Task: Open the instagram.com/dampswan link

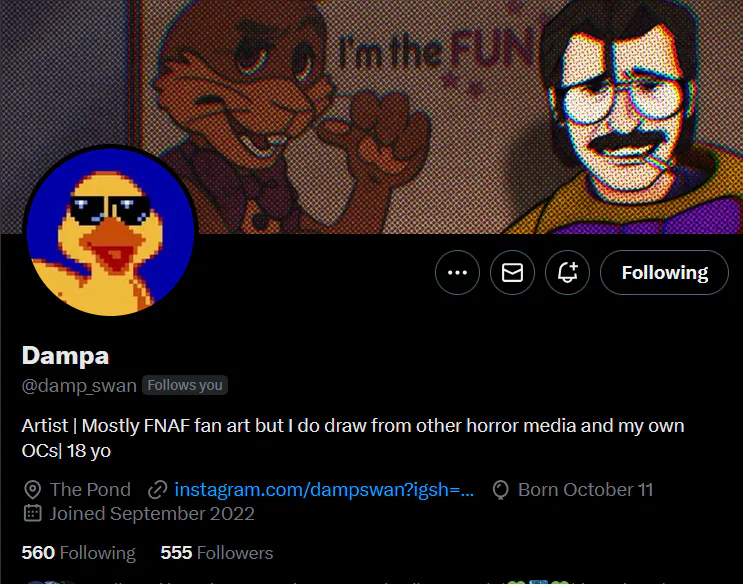Action: [324, 490]
